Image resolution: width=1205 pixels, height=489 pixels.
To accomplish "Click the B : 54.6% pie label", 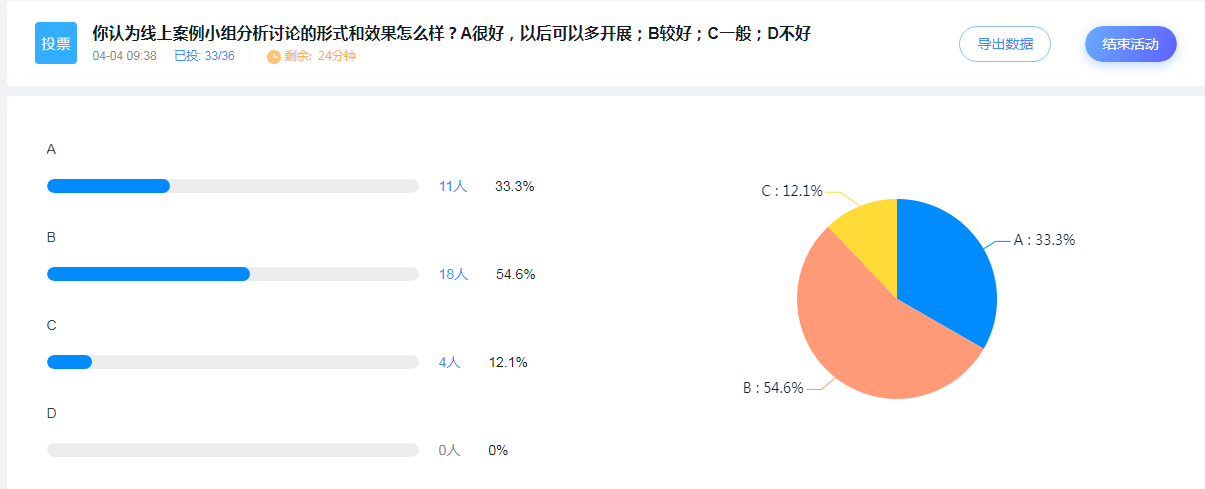I will [x=773, y=388].
